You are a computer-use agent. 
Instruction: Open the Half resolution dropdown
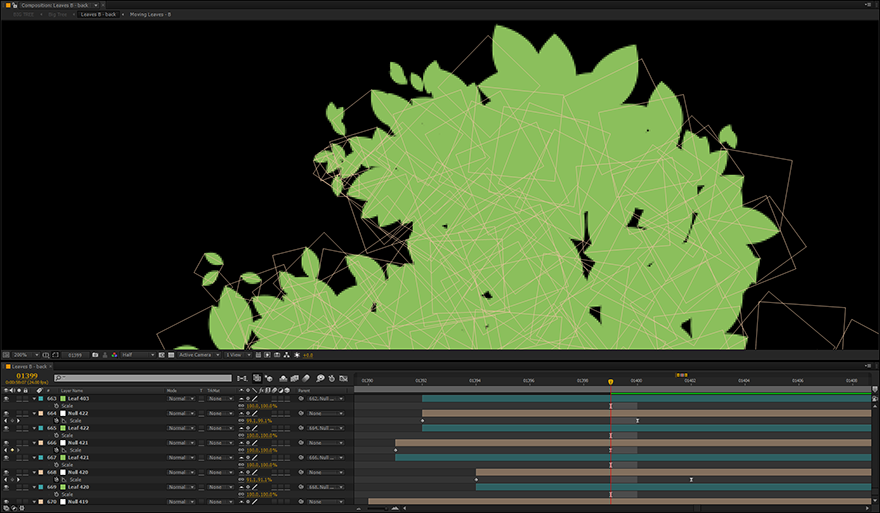pos(138,355)
